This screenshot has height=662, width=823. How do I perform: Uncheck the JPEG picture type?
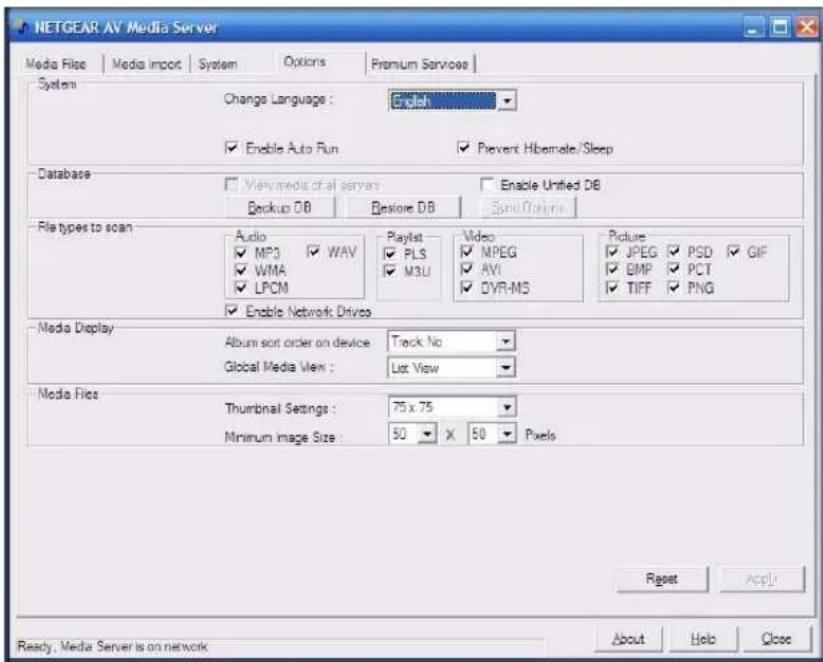(611, 252)
